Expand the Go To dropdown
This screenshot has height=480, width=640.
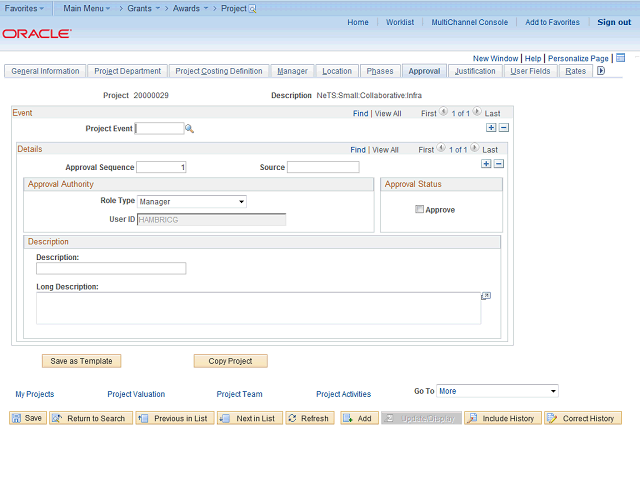point(497,391)
